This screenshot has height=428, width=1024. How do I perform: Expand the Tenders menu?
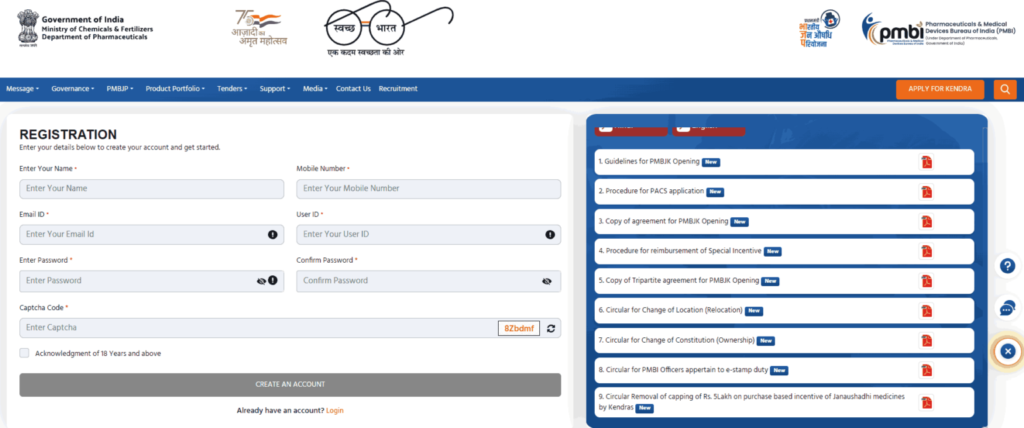click(232, 89)
